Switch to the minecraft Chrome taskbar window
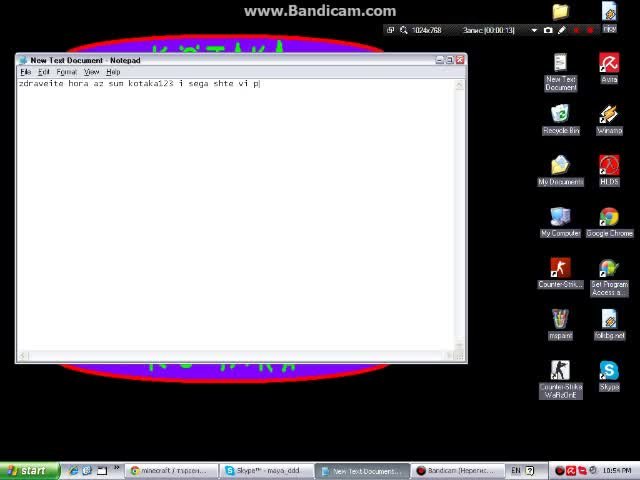Screen dimensions: 640x480 [171, 470]
